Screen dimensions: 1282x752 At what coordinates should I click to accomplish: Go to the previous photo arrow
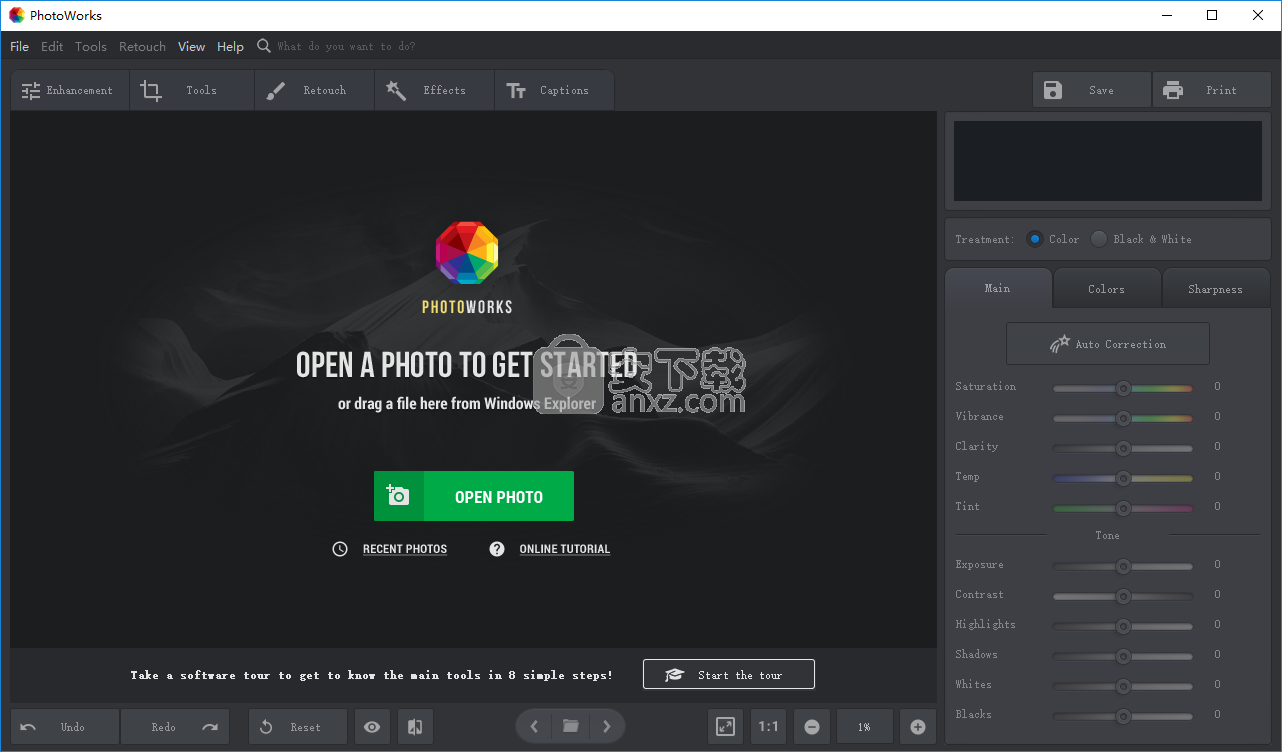click(534, 726)
